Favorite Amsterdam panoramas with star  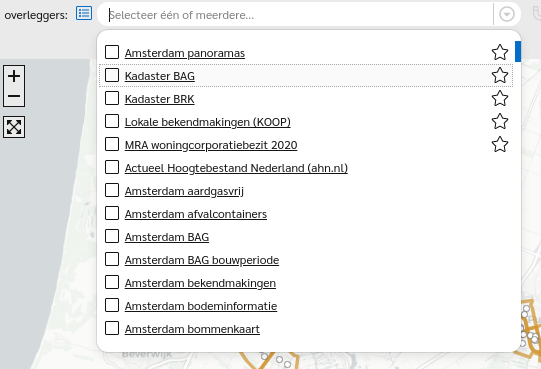click(500, 52)
